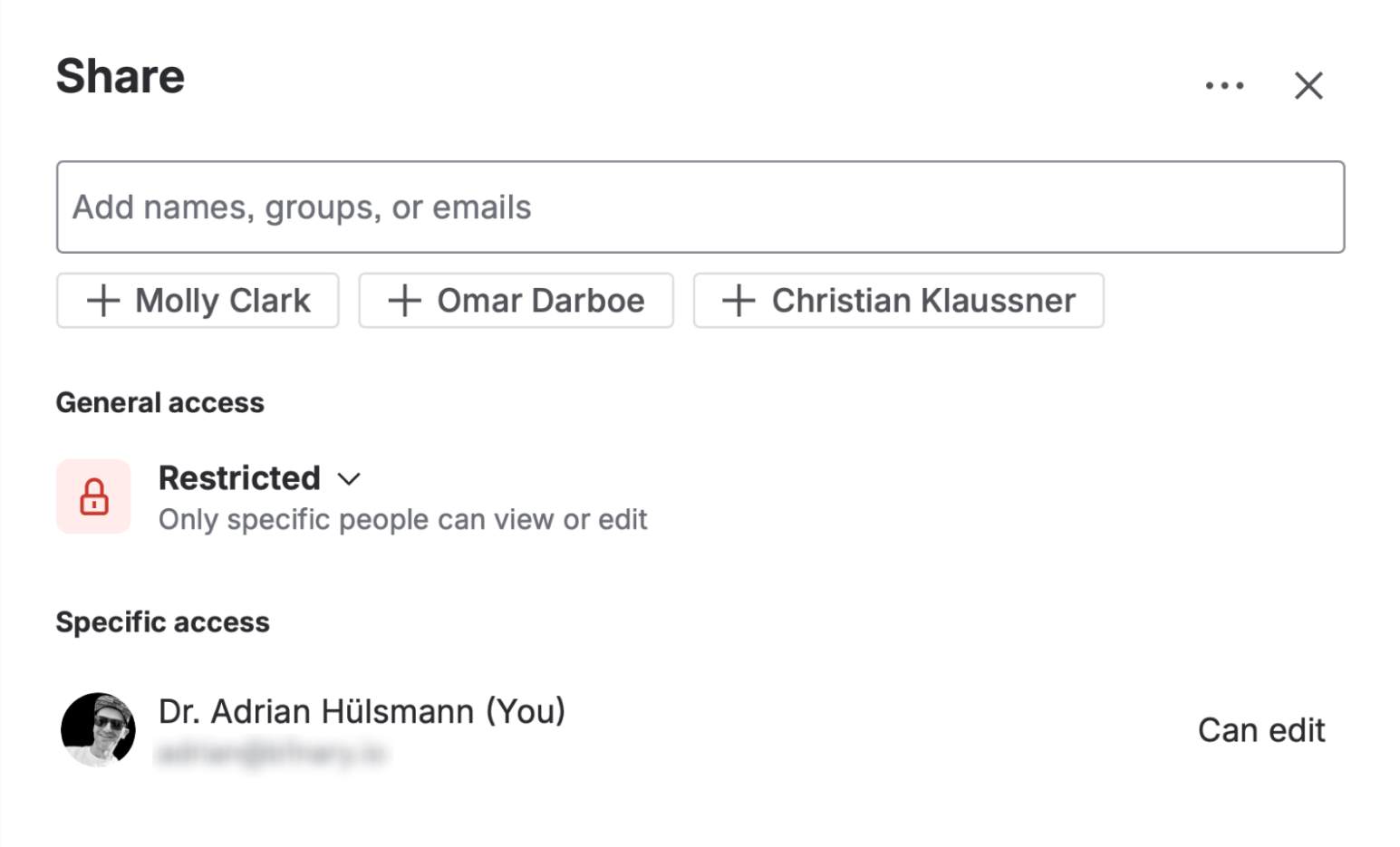Expand the chevron next to Restricted

349,479
